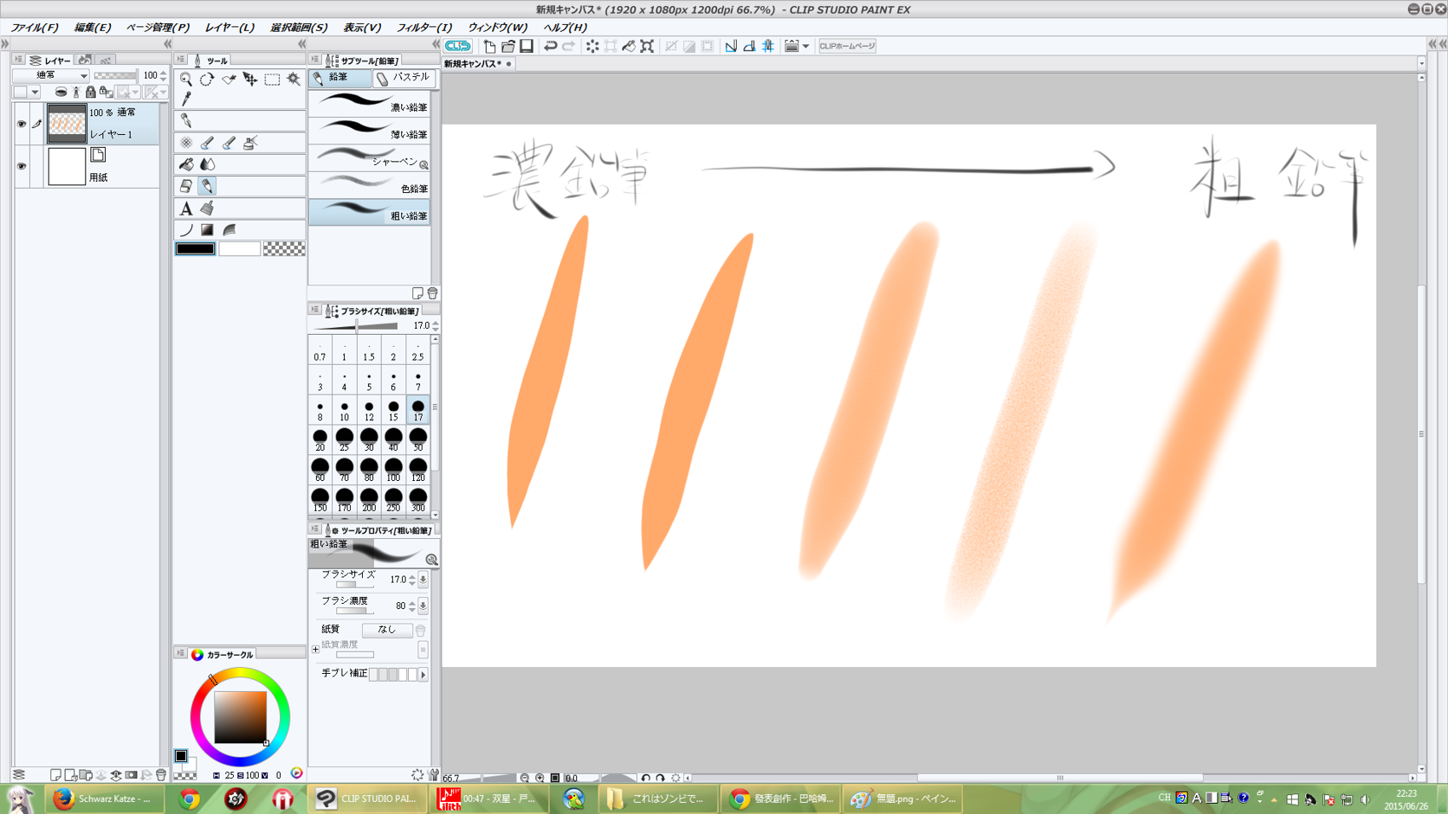Select black main color swatch

coord(195,248)
